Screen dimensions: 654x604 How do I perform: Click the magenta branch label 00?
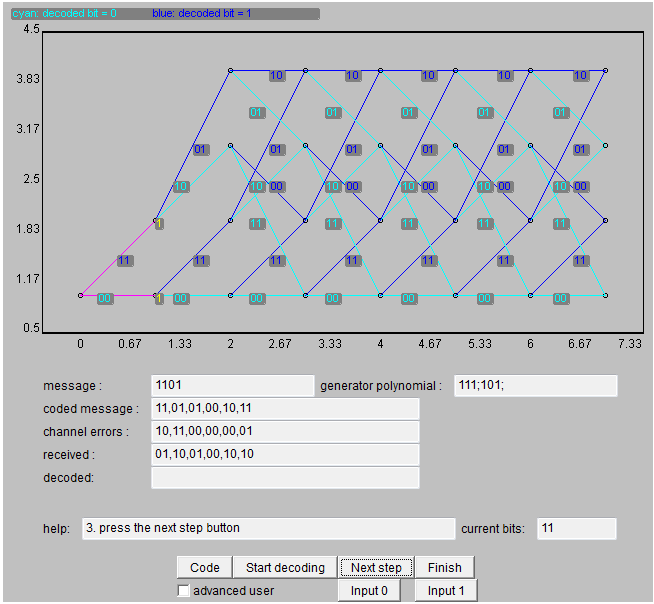click(105, 298)
